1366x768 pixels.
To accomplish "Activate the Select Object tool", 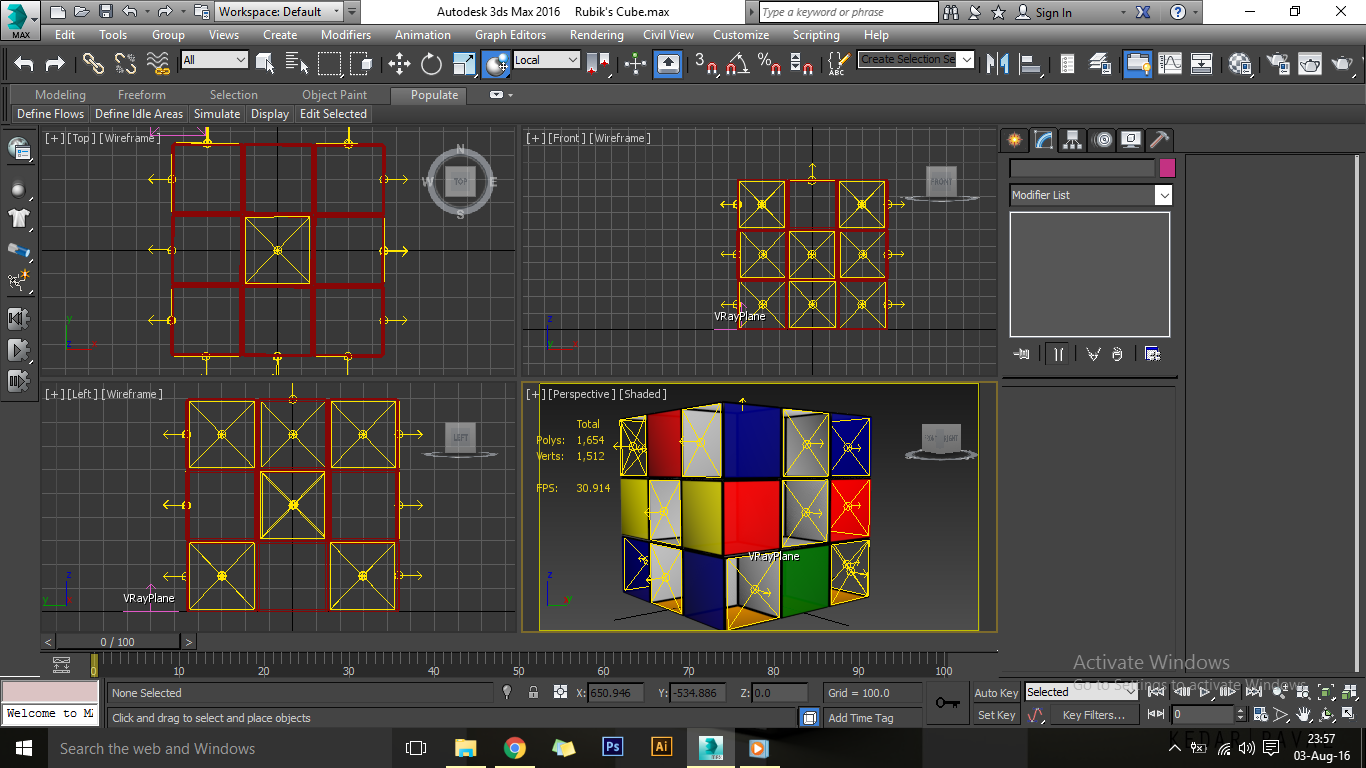I will [x=265, y=64].
